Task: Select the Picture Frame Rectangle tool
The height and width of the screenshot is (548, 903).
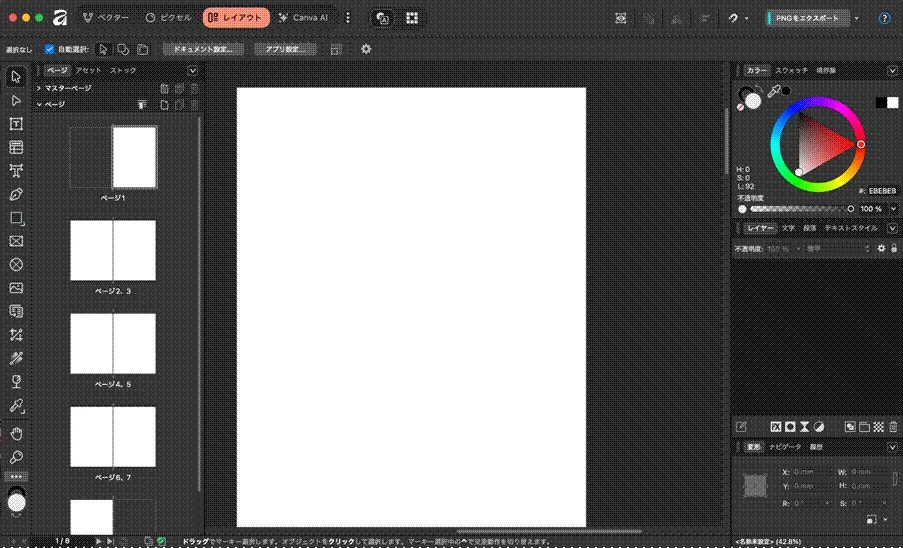Action: coord(16,241)
